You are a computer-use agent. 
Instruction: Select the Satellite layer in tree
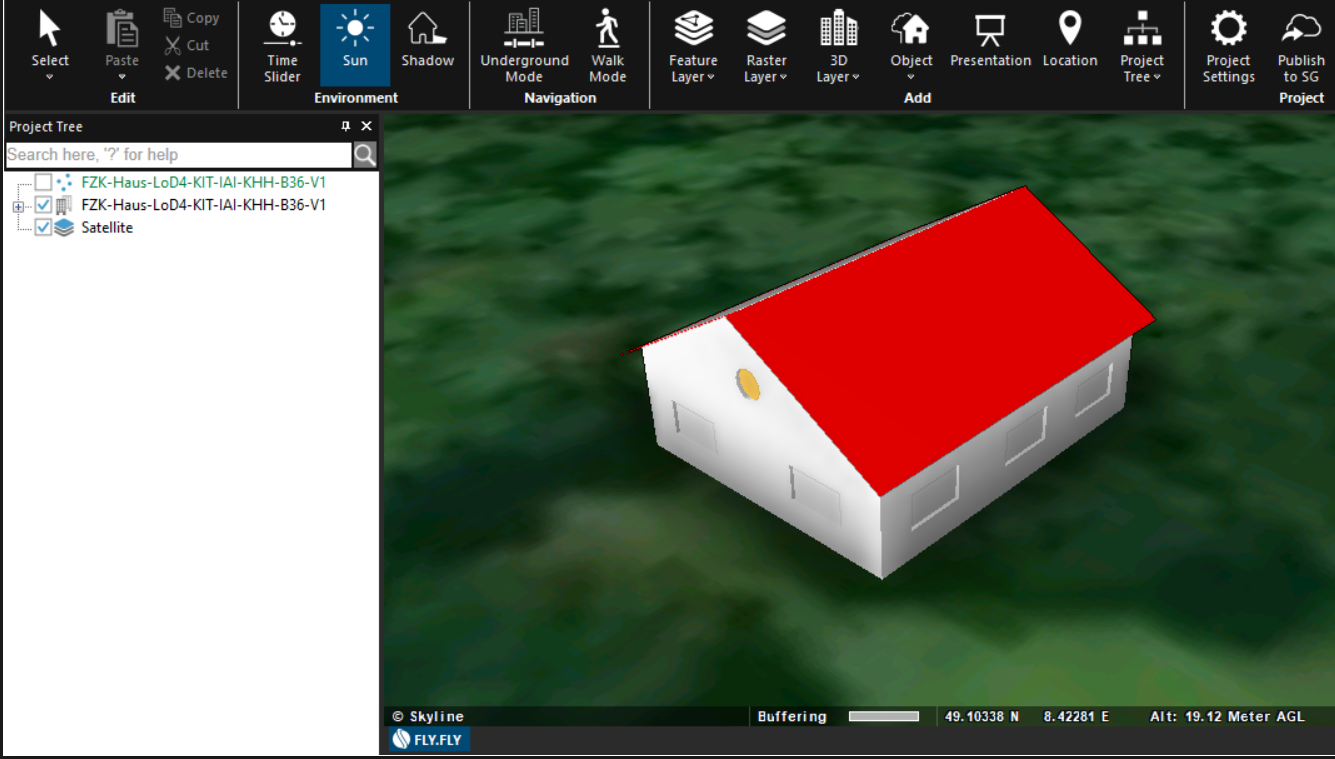coord(107,227)
